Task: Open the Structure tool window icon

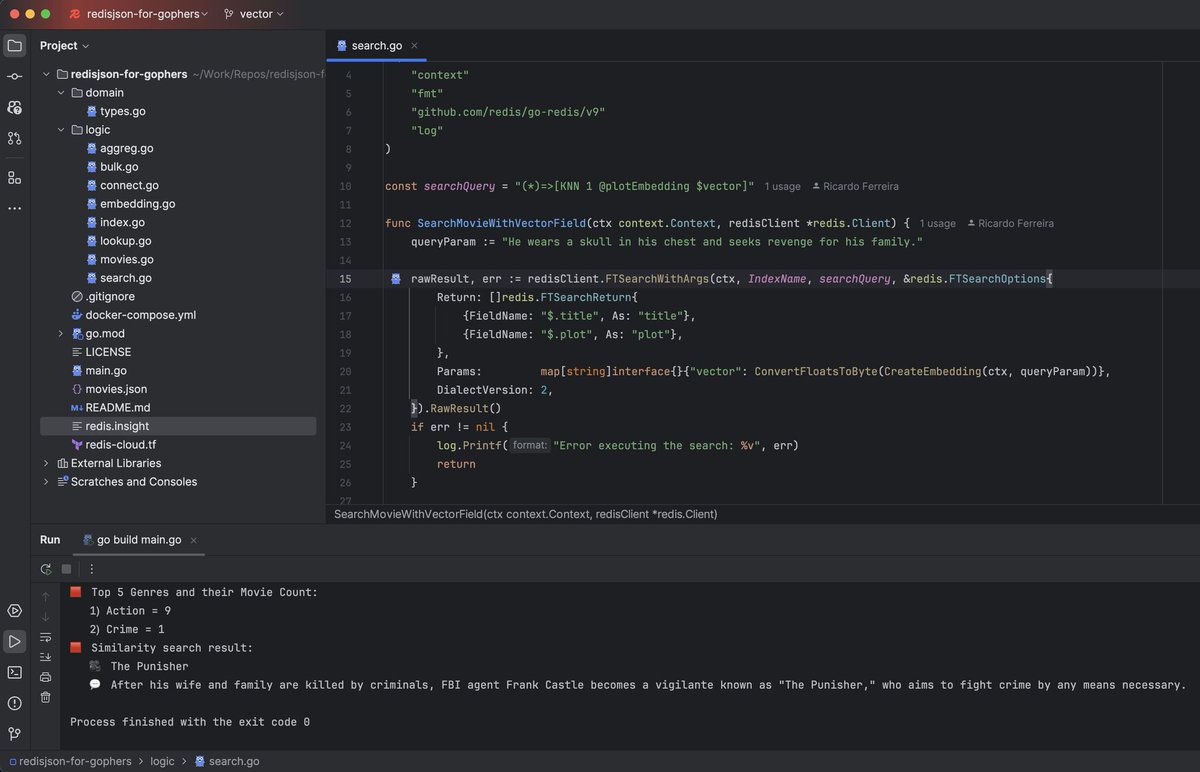Action: point(14,178)
